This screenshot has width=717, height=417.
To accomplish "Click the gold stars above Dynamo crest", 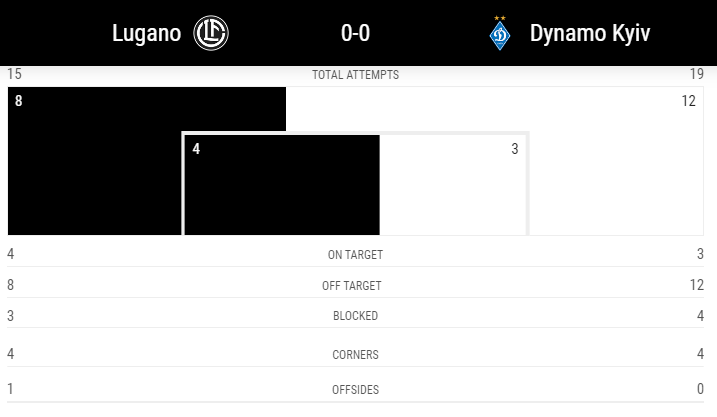I will 500,18.
